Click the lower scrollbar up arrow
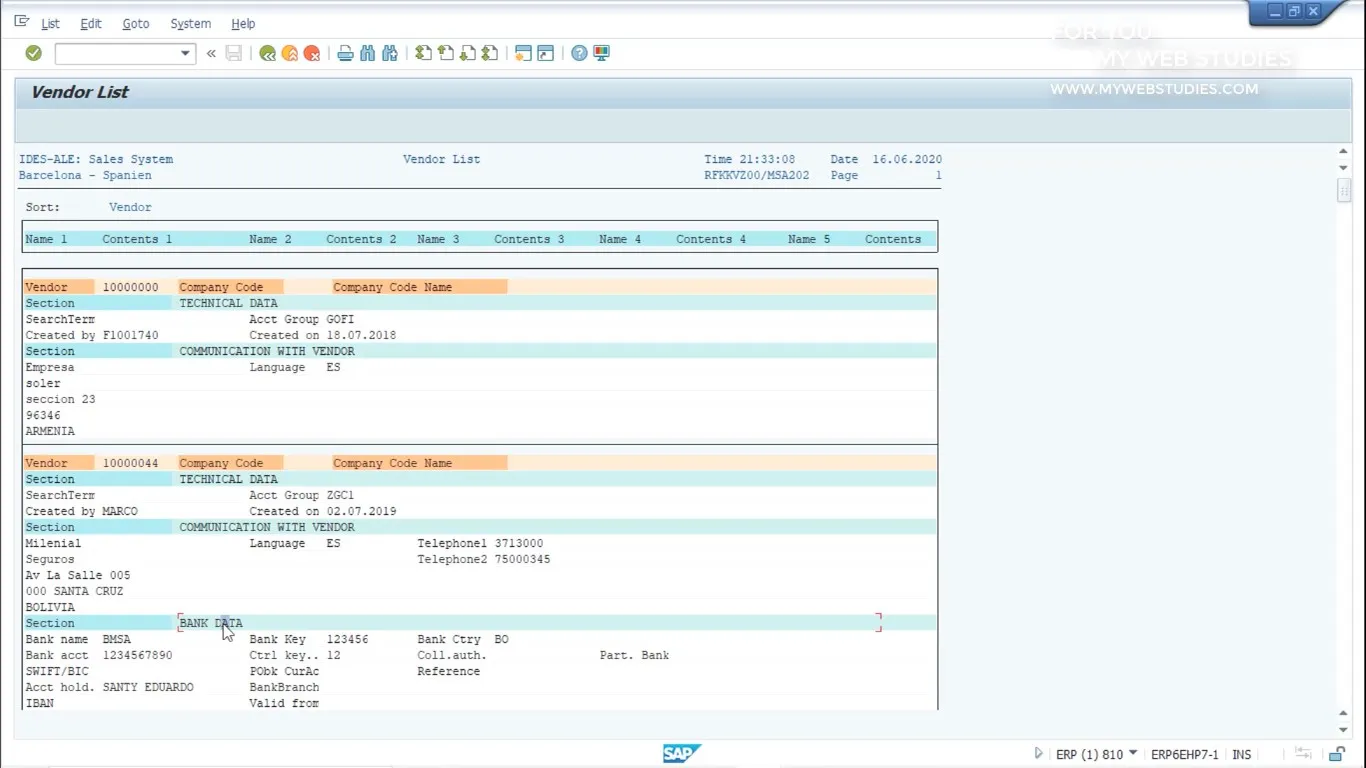The height and width of the screenshot is (768, 1366). 1343,714
